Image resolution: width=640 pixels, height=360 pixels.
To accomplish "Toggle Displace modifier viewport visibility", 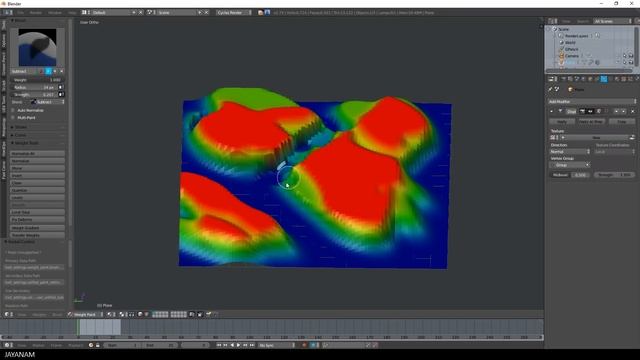I will [x=590, y=111].
